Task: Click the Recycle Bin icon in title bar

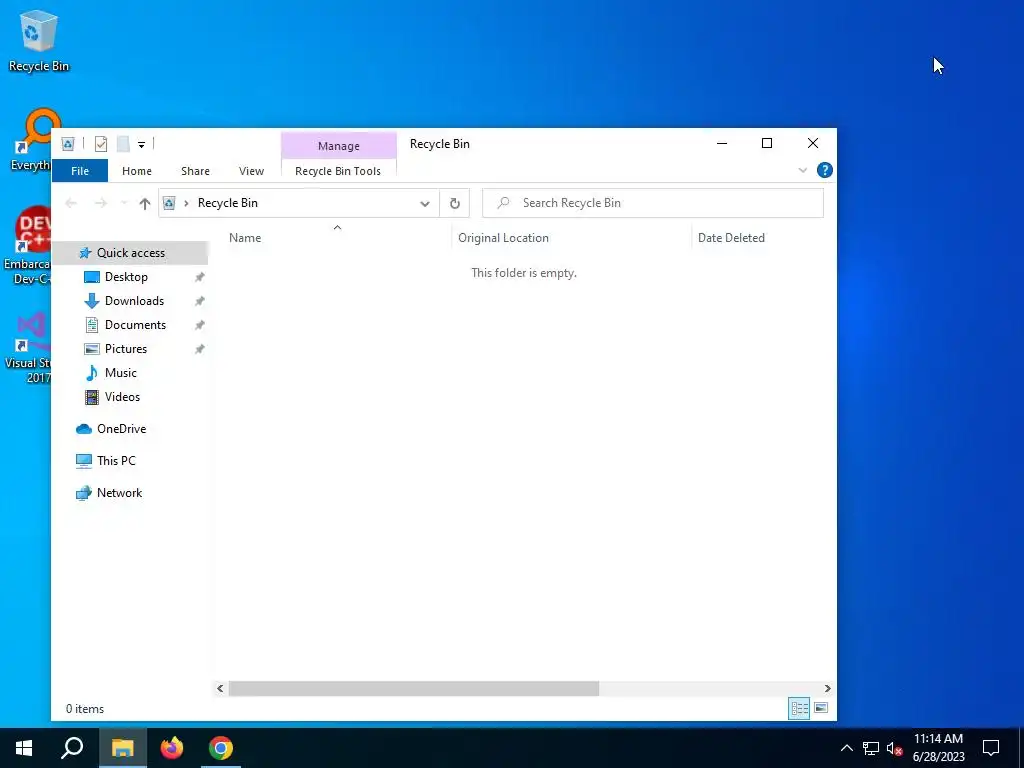Action: tap(68, 144)
